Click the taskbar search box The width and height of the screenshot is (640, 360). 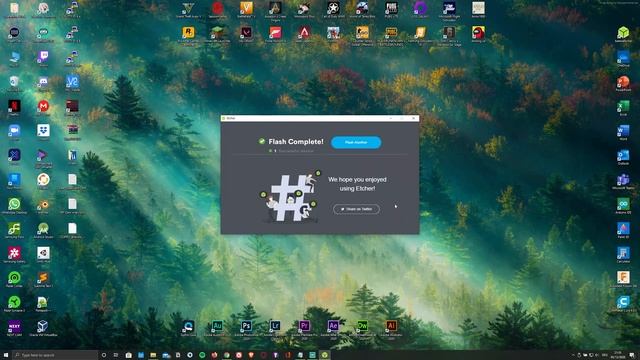56,355
